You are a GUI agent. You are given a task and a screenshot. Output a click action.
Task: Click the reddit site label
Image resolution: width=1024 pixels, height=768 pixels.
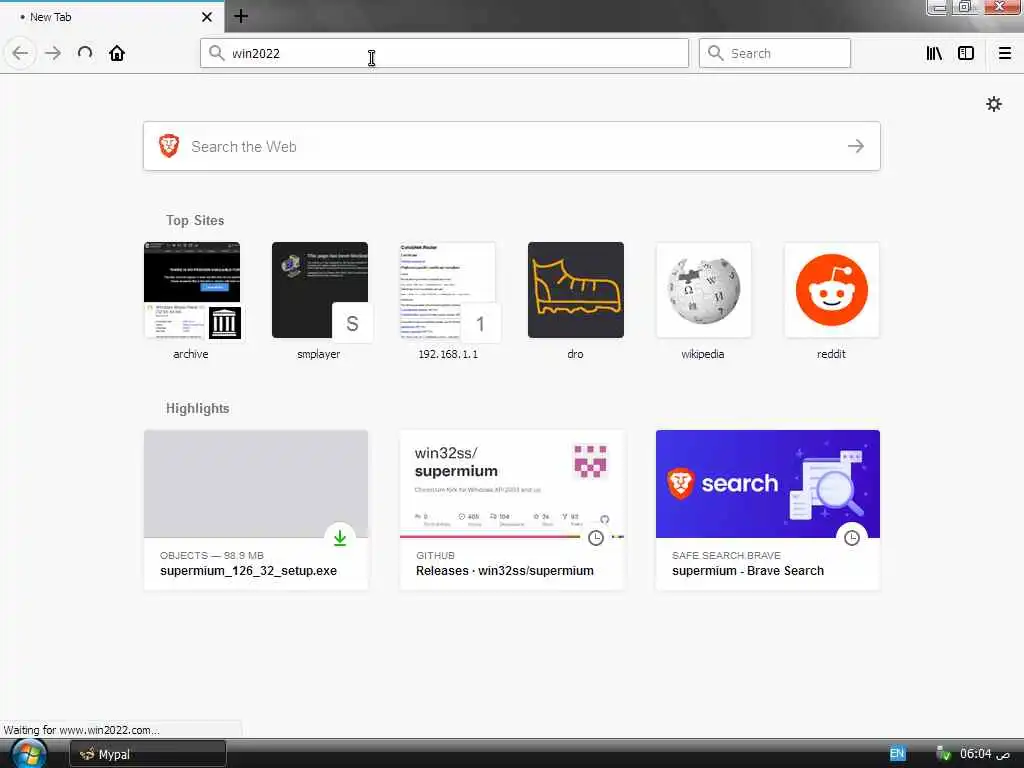831,354
